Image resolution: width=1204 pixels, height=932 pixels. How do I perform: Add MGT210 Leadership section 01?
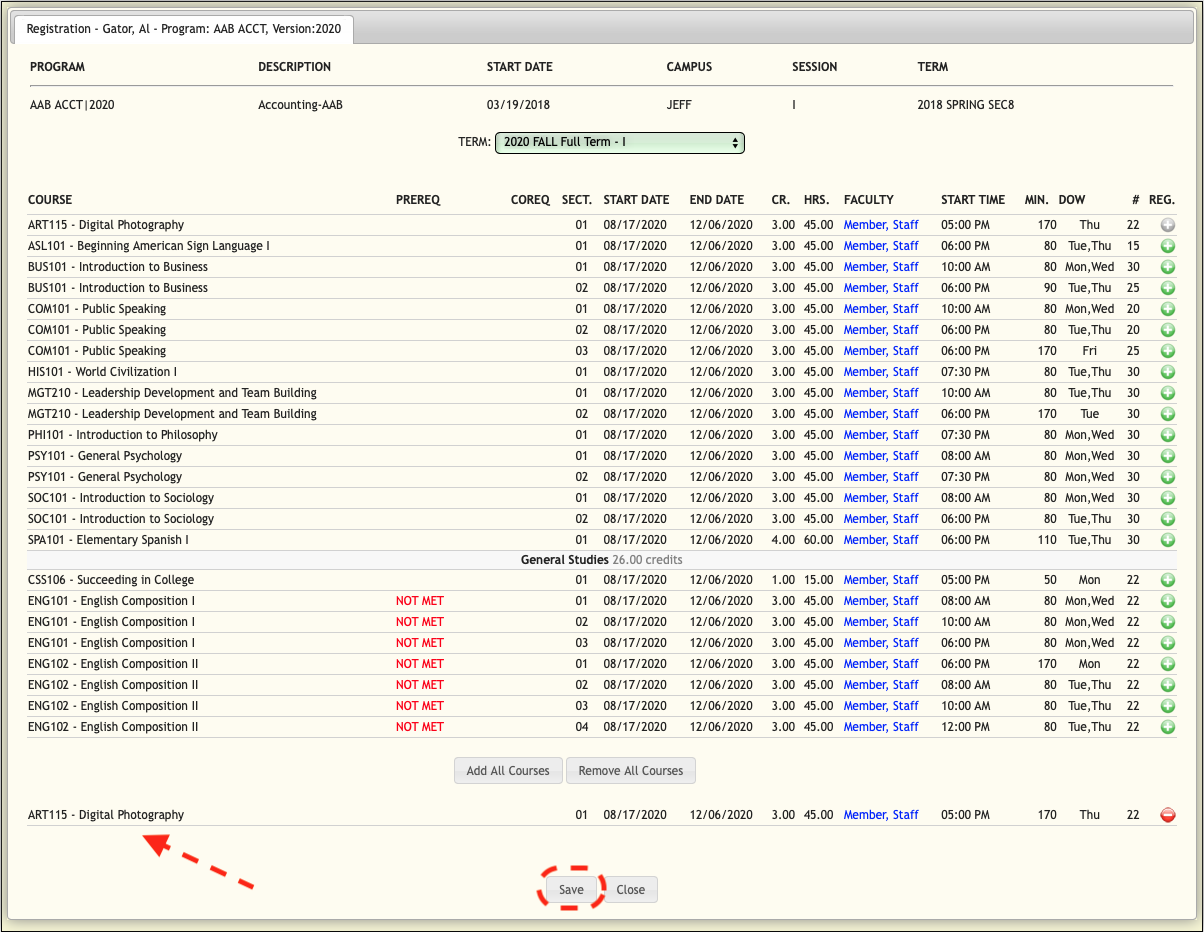click(1167, 393)
